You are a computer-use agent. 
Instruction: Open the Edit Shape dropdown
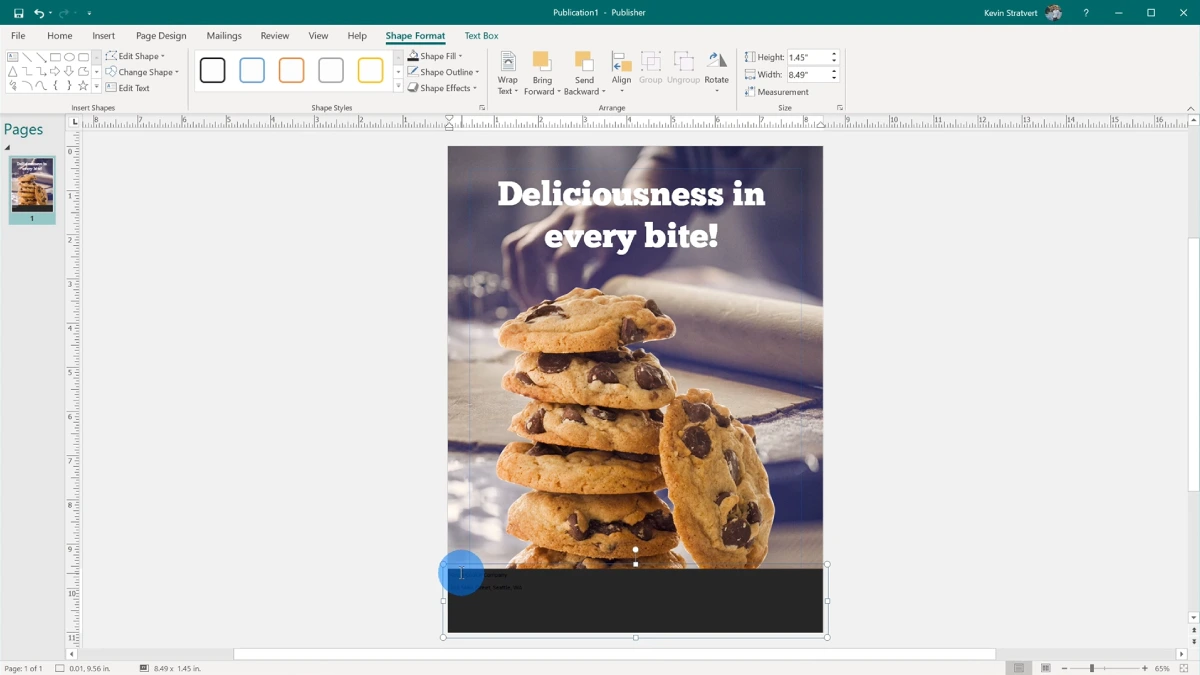136,56
